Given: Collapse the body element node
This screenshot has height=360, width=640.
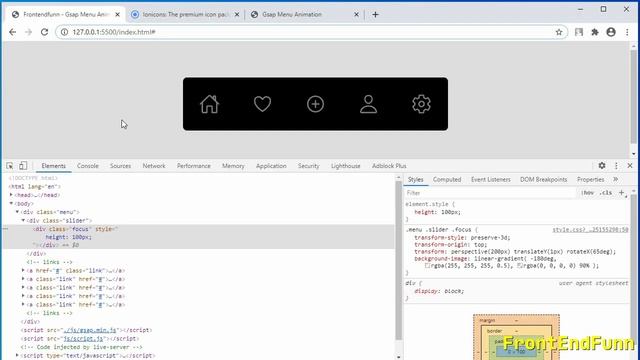Looking at the screenshot, I should (11, 203).
